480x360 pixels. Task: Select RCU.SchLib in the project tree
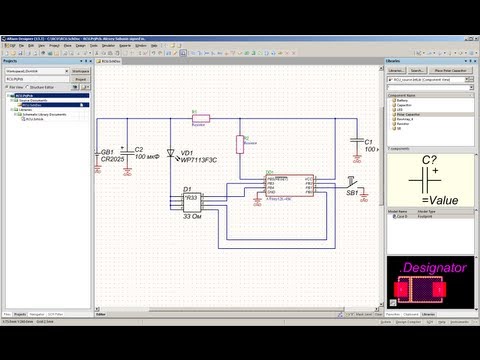(34, 119)
